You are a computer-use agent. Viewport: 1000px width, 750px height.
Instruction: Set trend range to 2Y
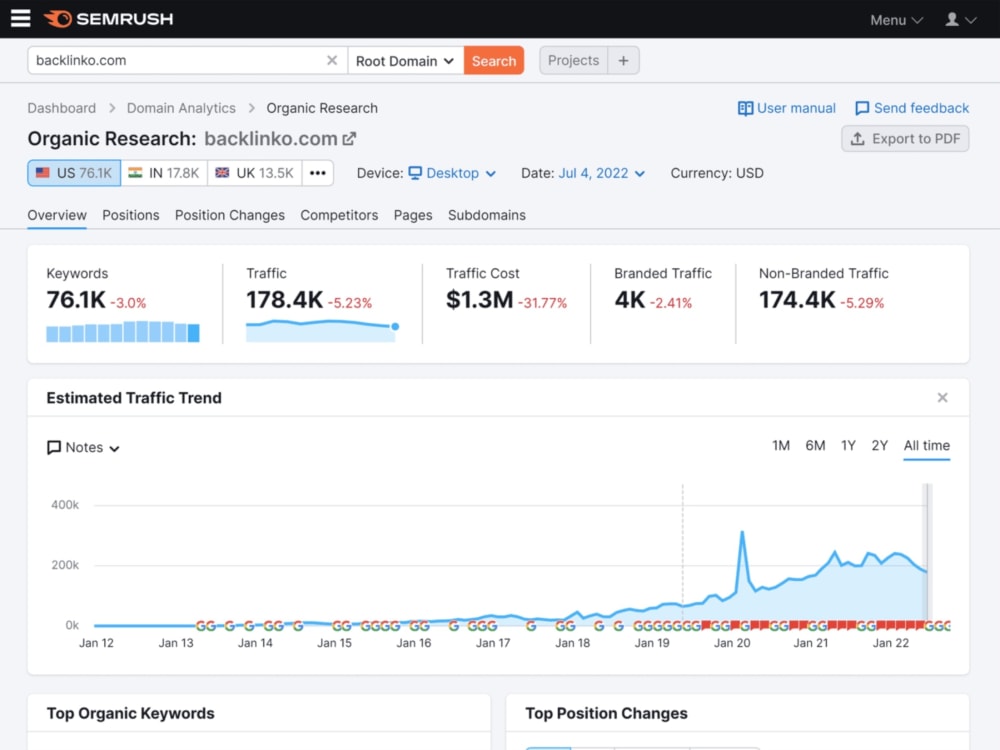coord(879,446)
